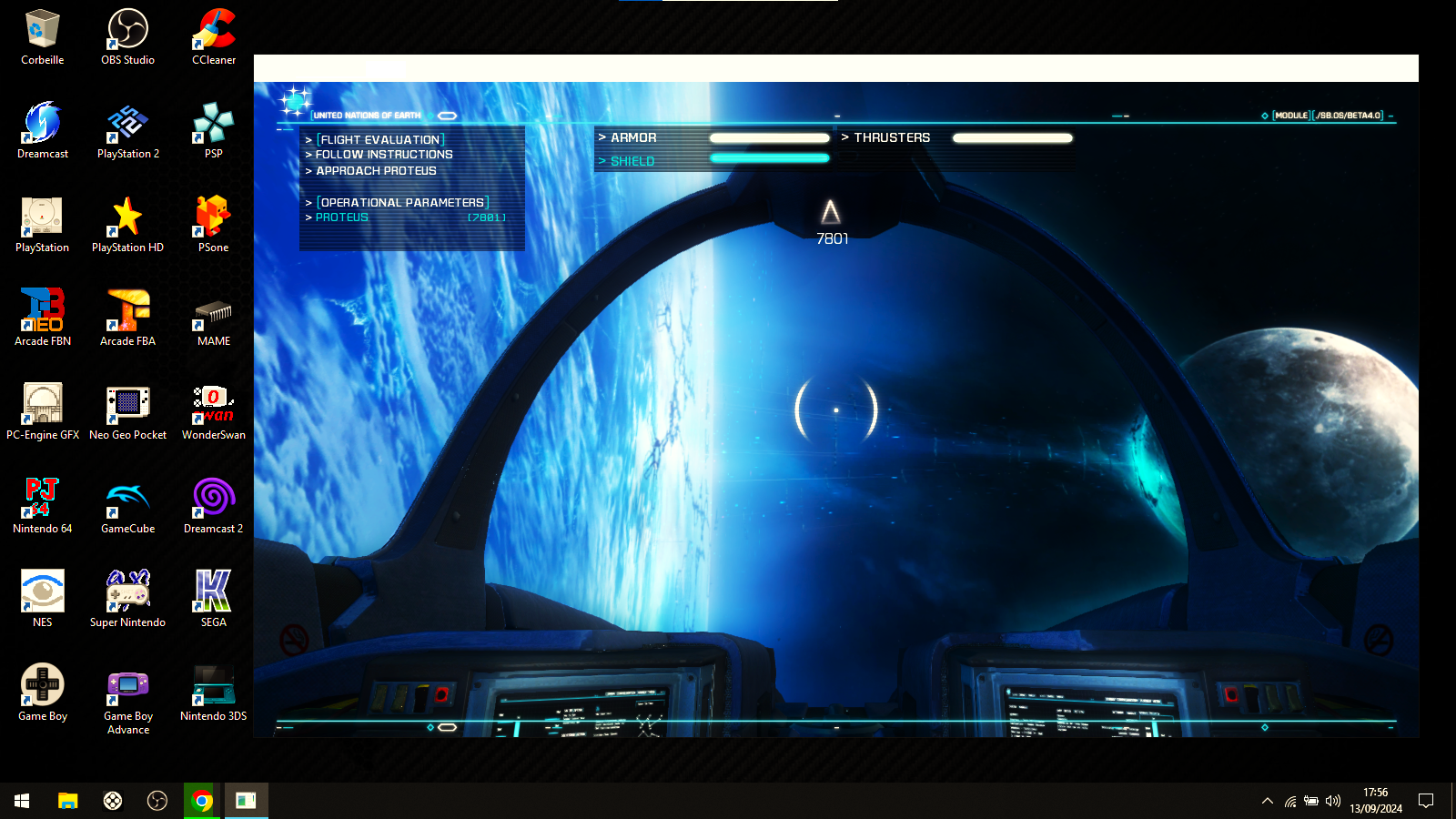Screen dimensions: 1456x819
Task: Click the PROTEUS distance parameter row
Action: click(406, 217)
